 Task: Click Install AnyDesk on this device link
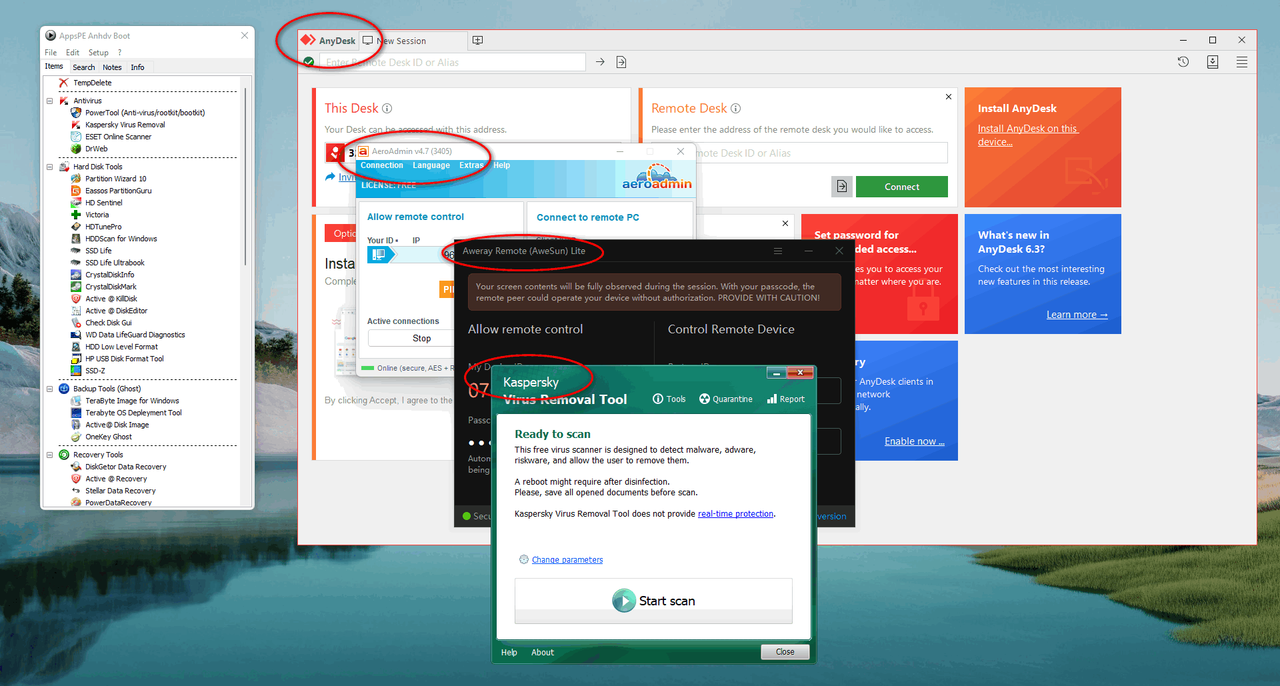click(x=1028, y=135)
